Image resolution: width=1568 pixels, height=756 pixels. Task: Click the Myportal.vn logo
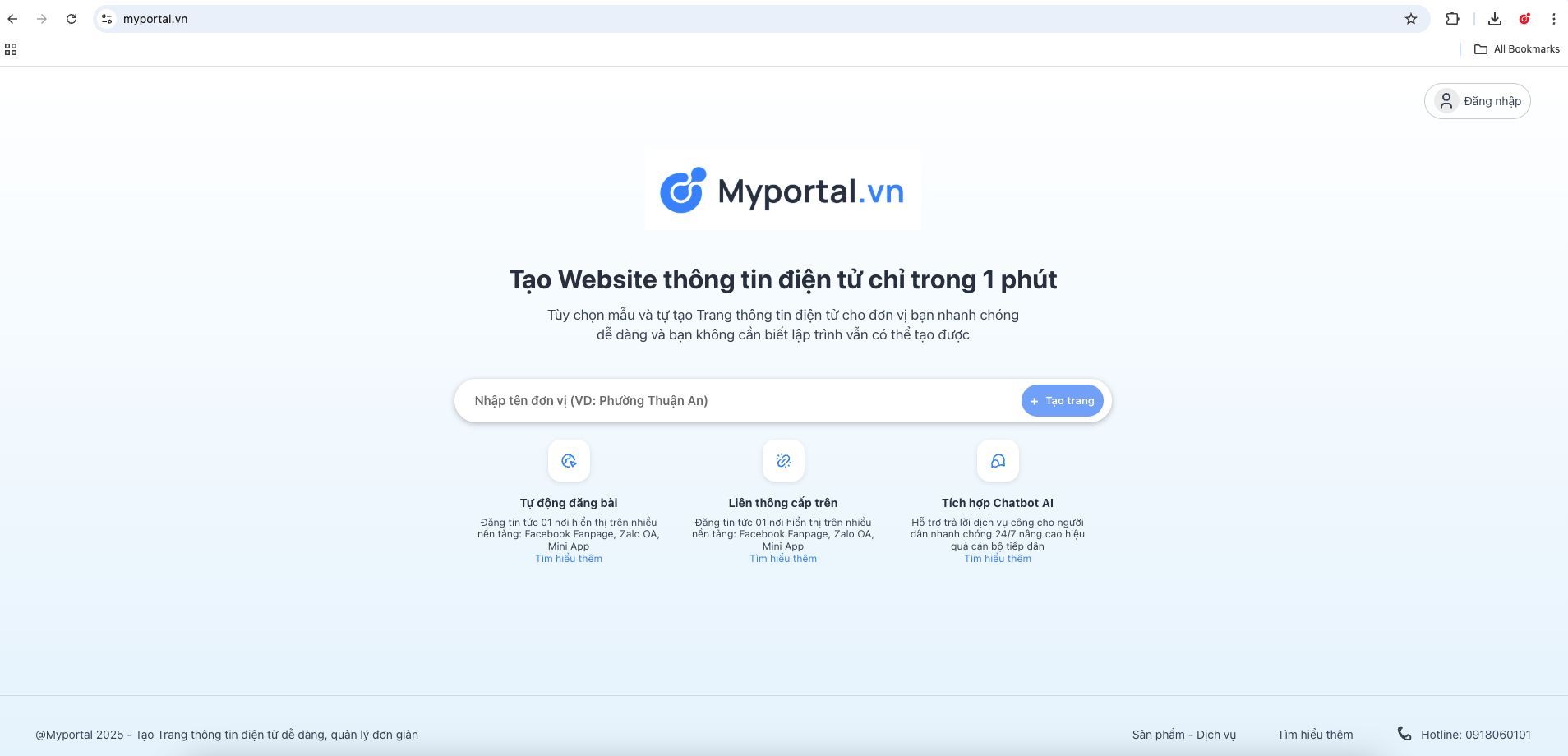click(782, 191)
